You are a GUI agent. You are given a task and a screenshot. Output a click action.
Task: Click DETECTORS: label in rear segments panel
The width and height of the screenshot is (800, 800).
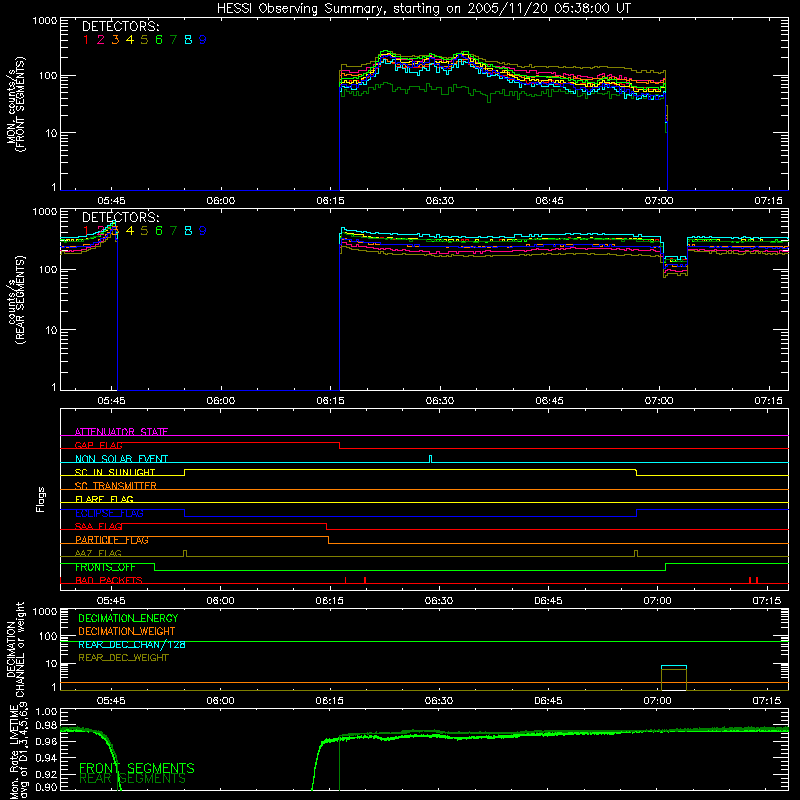click(121, 217)
